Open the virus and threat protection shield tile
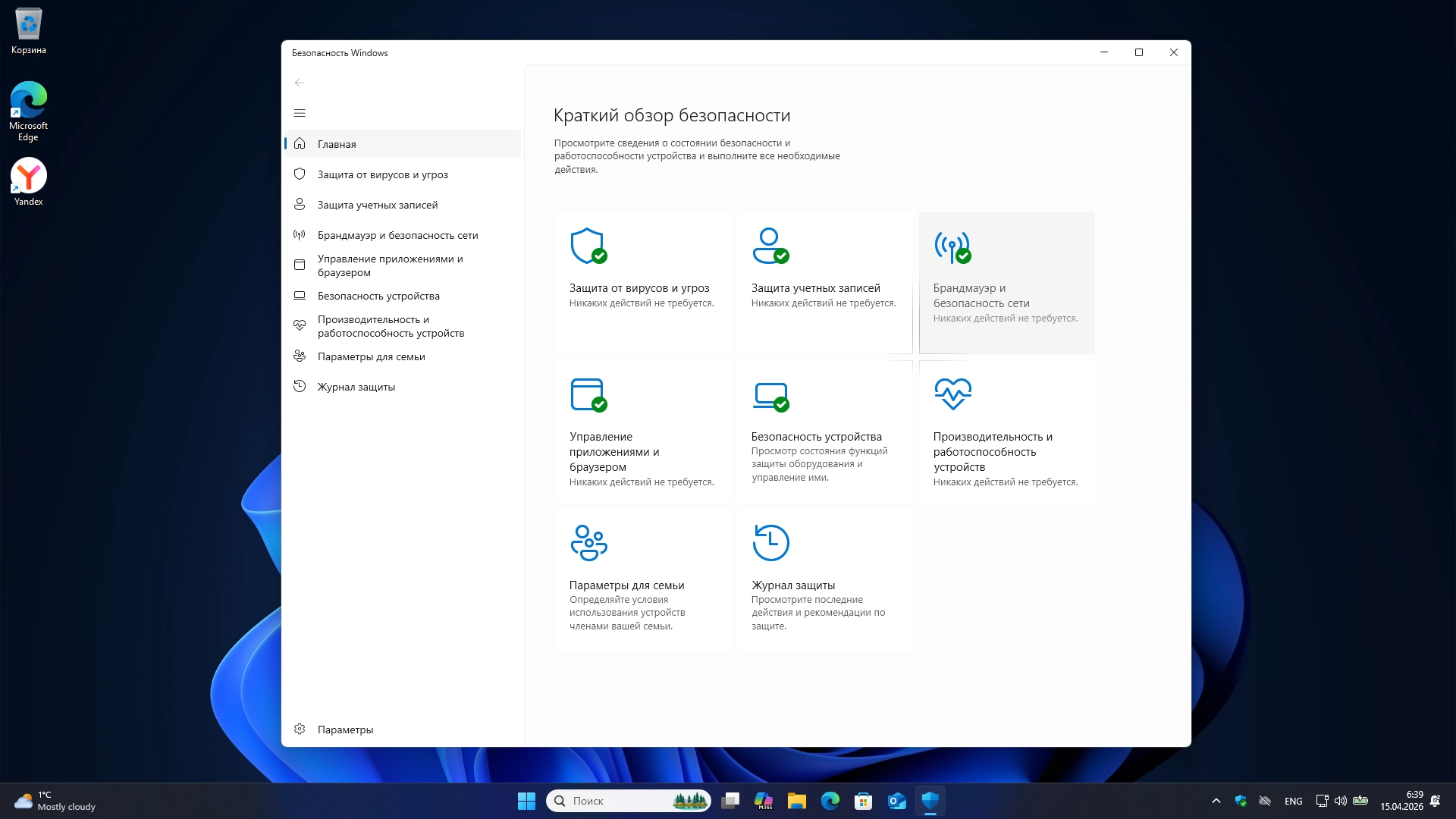 click(x=588, y=246)
